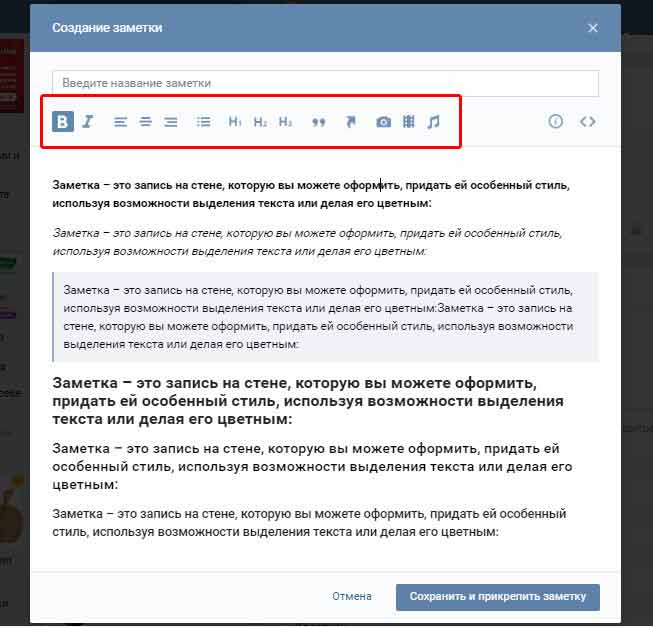
Task: Apply Heading 2 style
Action: coord(260,122)
